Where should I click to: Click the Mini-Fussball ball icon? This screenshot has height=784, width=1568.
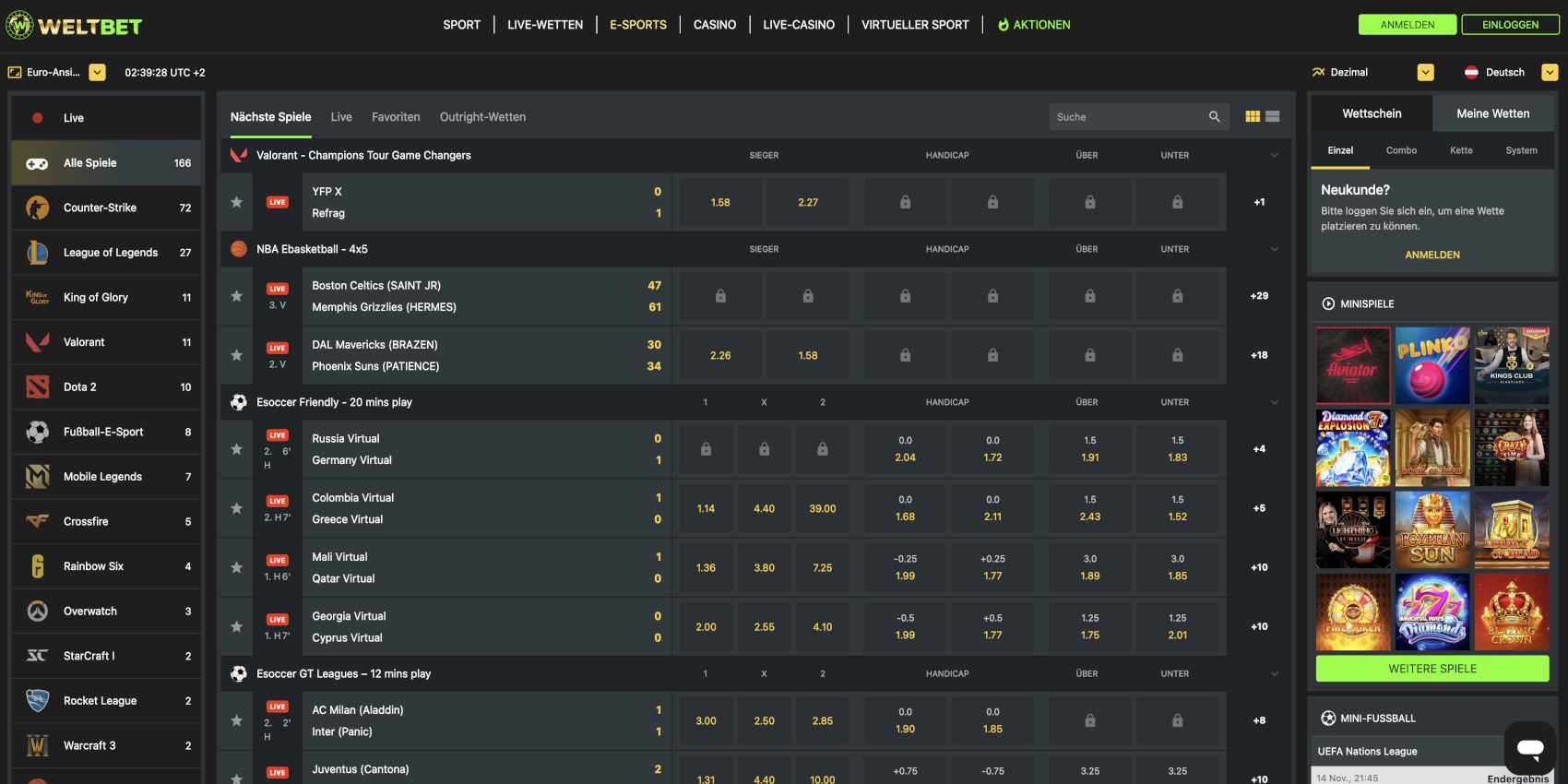click(1328, 719)
